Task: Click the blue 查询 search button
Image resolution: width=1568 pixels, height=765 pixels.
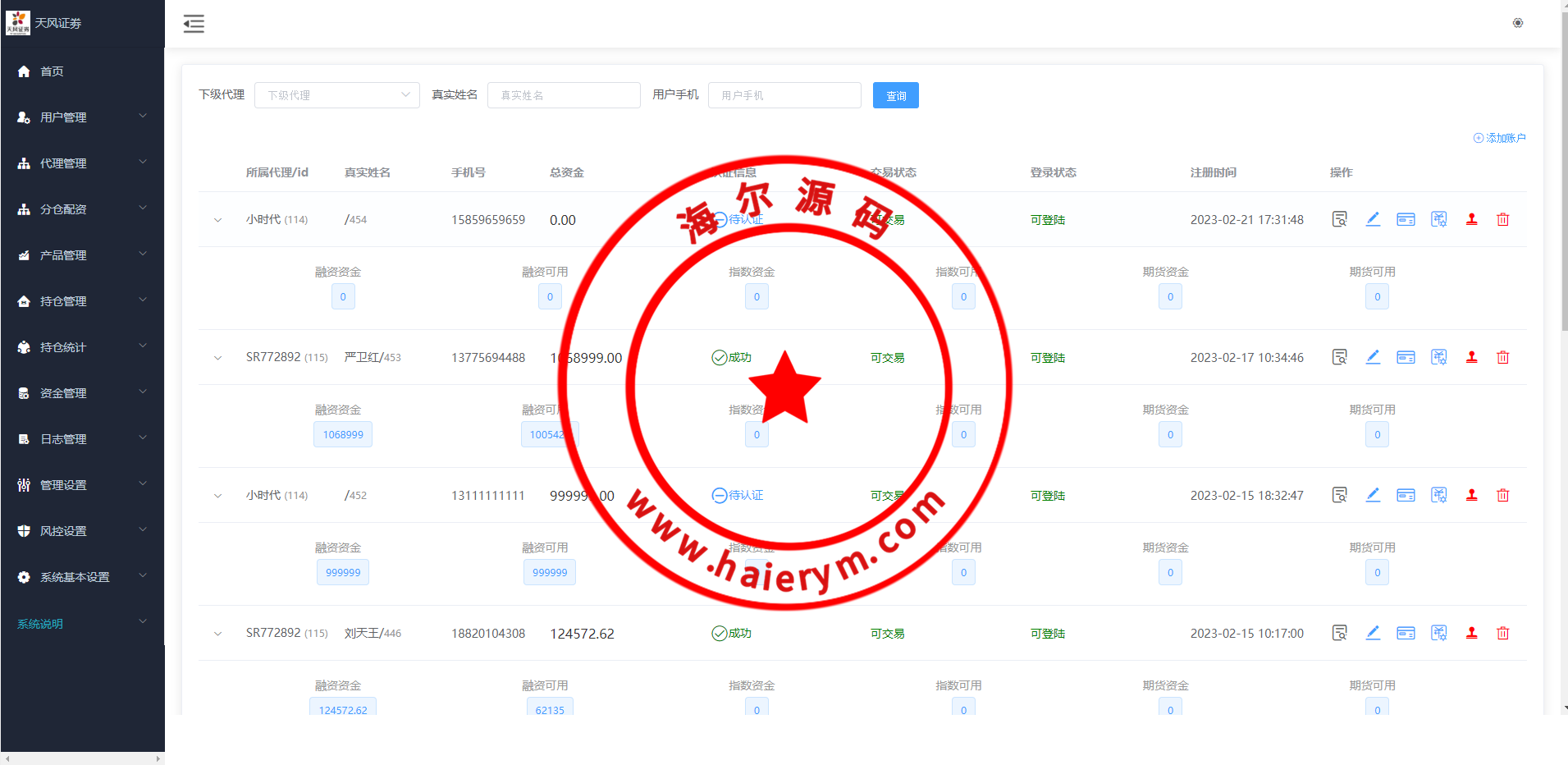Action: (x=895, y=95)
